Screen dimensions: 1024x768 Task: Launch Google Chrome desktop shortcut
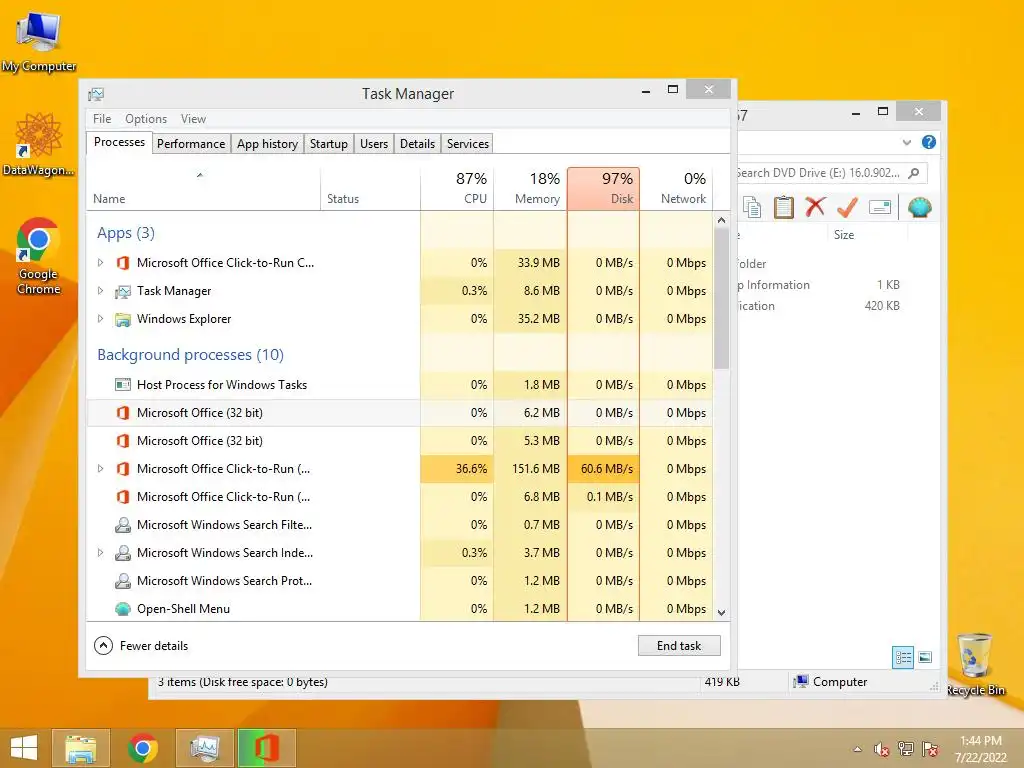click(x=39, y=257)
